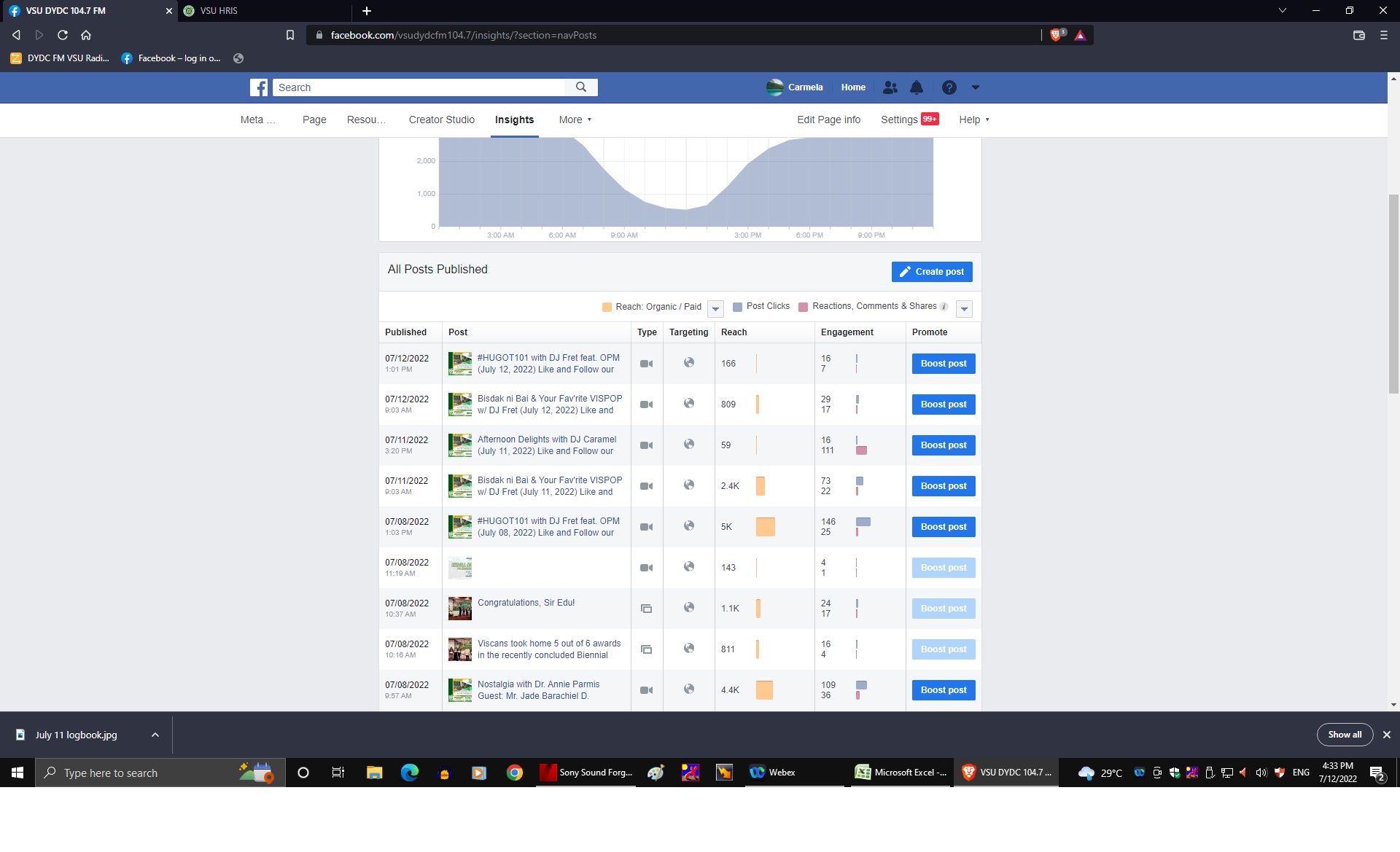Click the Facebook logo icon
Viewport: 1400px width, 852px height.
pyautogui.click(x=259, y=87)
